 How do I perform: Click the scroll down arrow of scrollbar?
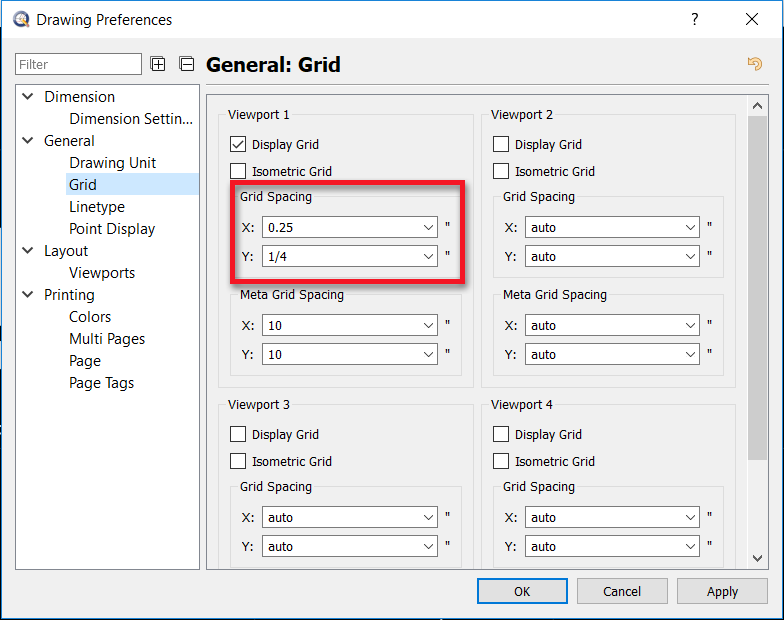pos(757,558)
